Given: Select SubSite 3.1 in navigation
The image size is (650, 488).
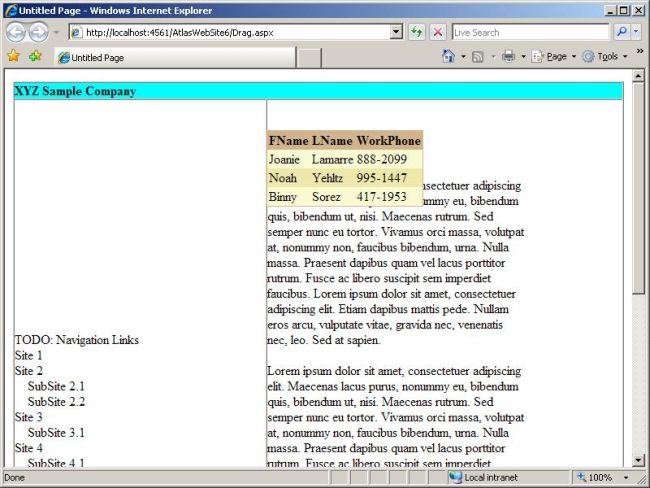Looking at the screenshot, I should (x=56, y=432).
